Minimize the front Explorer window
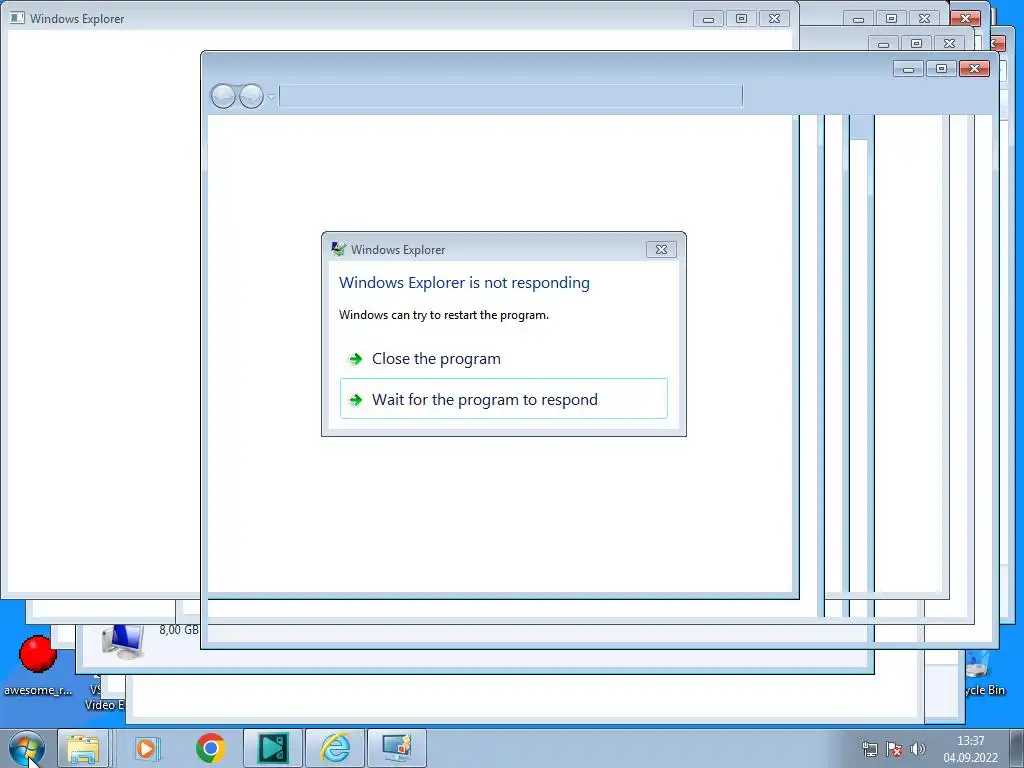This screenshot has width=1024, height=768. pos(908,69)
